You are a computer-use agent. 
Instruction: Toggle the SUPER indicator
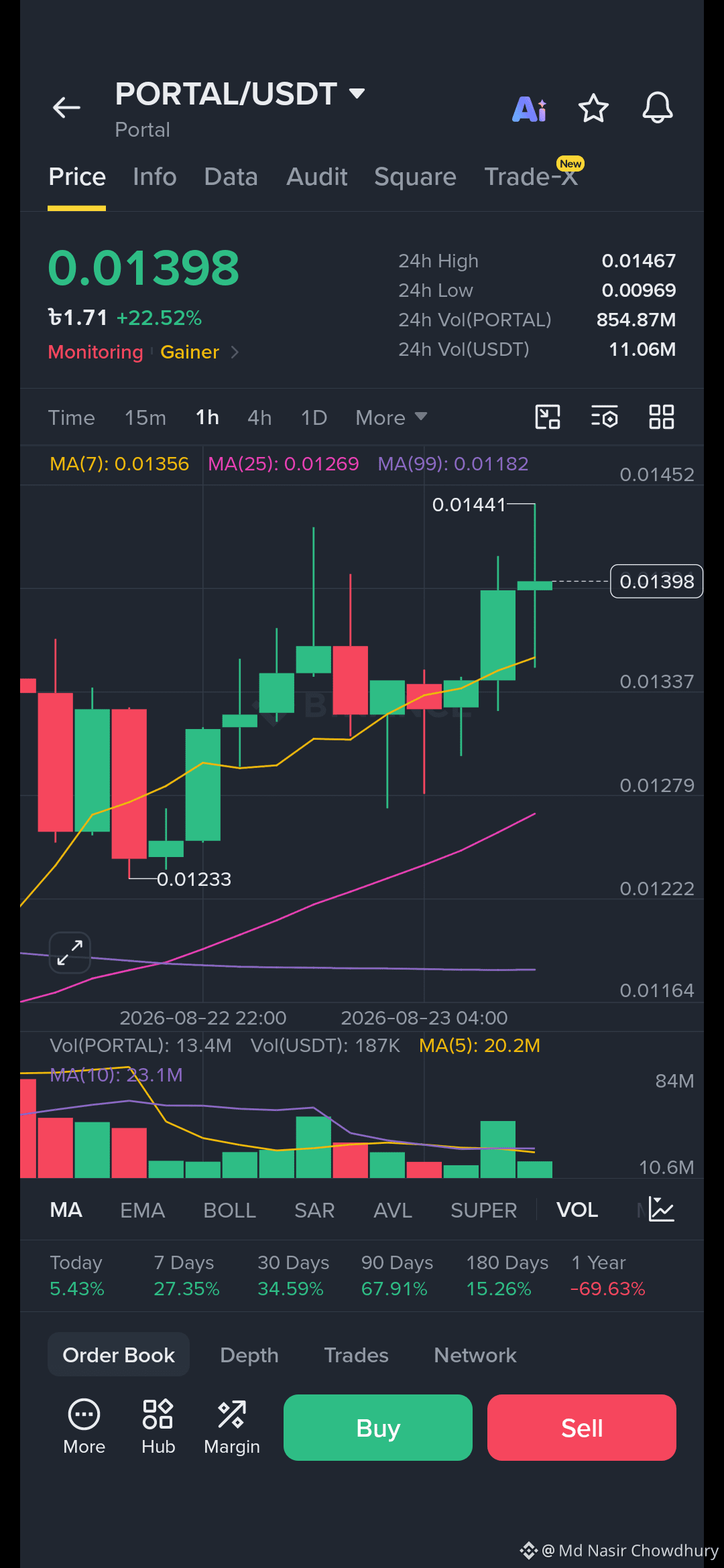pos(484,1210)
